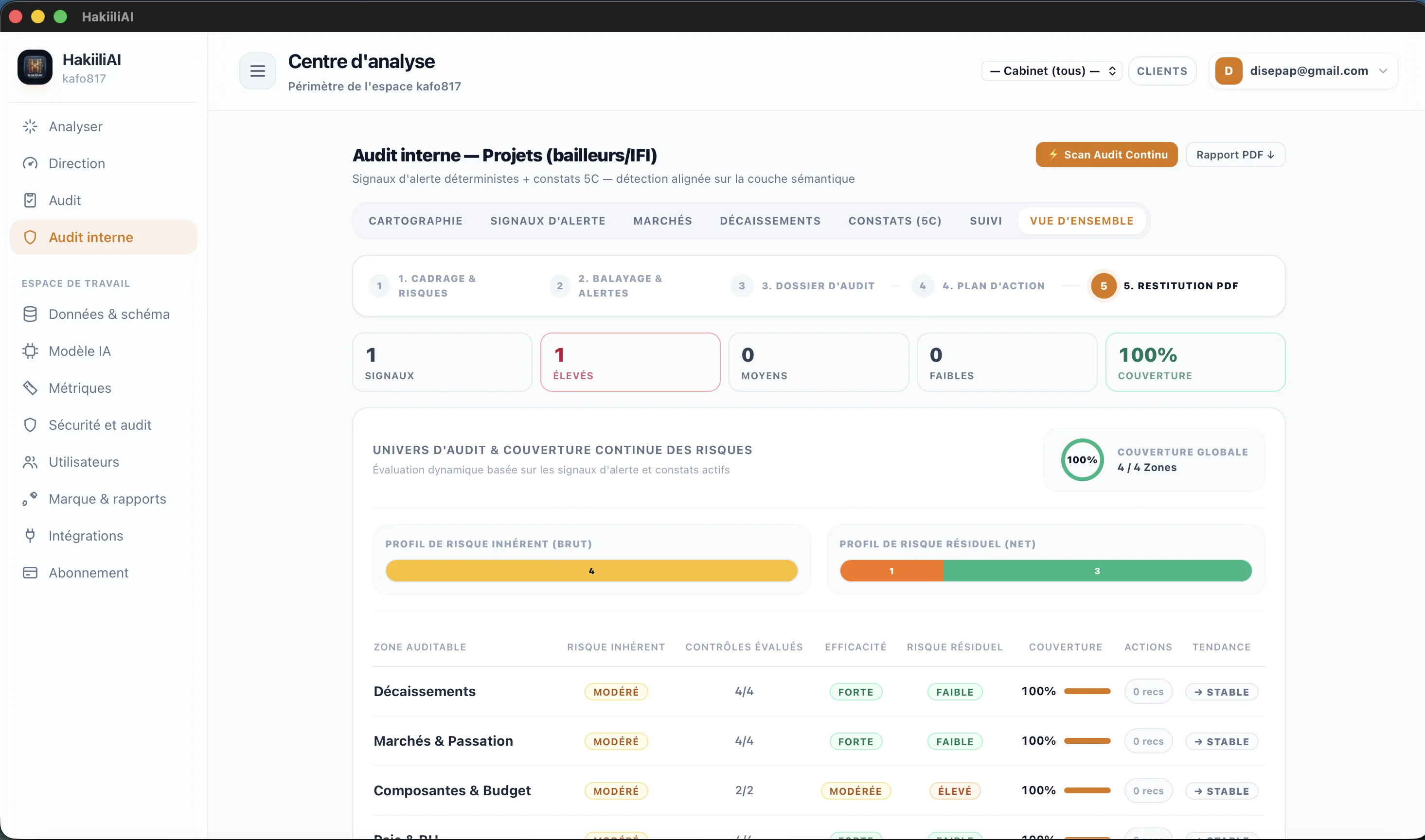Click the Moyens count card
This screenshot has width=1425, height=840.
819,362
